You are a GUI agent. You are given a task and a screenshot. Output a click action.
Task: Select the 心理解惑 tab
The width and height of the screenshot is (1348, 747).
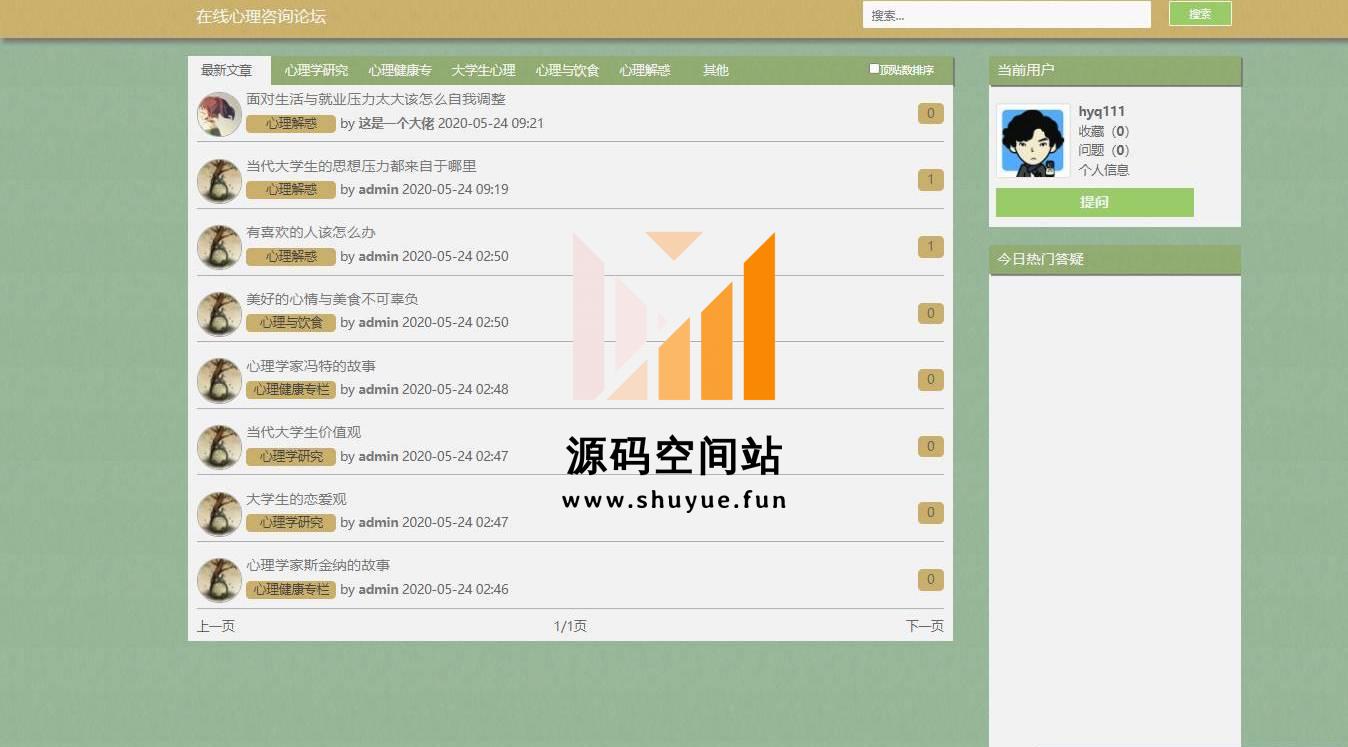click(645, 70)
